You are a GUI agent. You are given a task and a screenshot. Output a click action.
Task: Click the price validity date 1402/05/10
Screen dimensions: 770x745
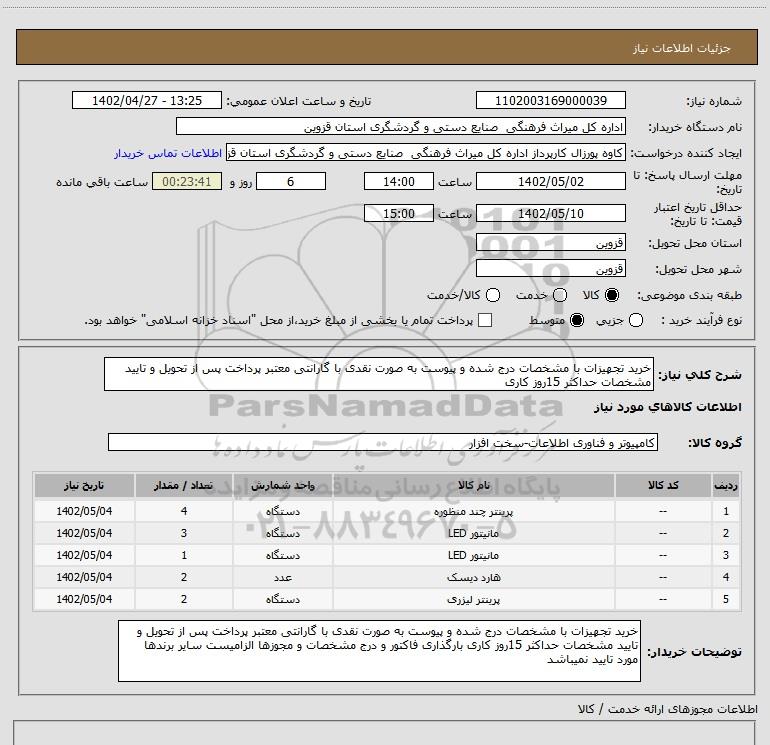[x=550, y=214]
